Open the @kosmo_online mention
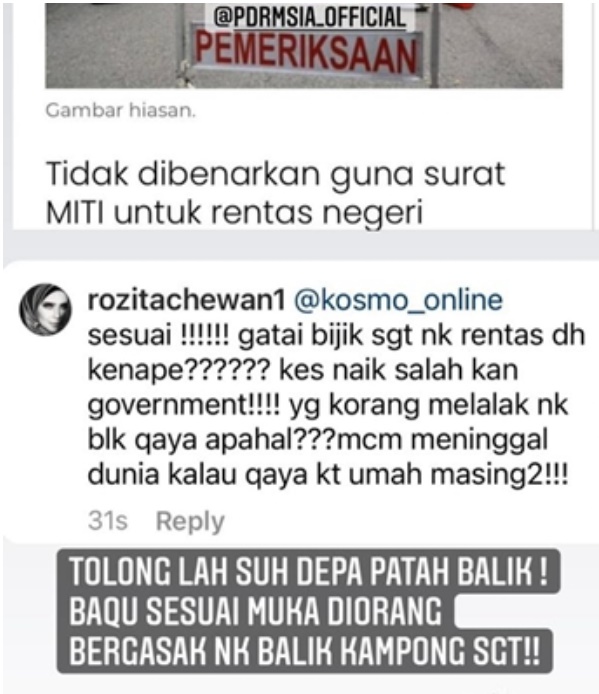The height and width of the screenshot is (694, 599). 398,300
